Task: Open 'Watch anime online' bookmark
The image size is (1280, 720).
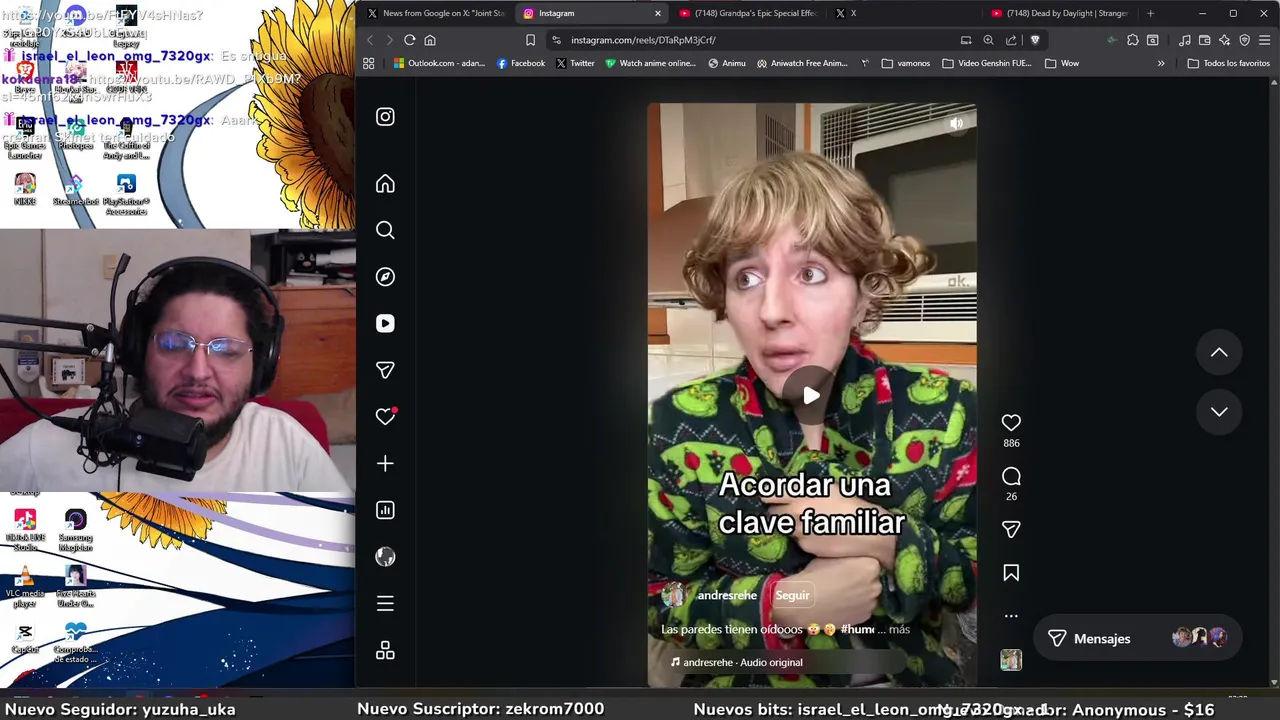Action: [650, 63]
